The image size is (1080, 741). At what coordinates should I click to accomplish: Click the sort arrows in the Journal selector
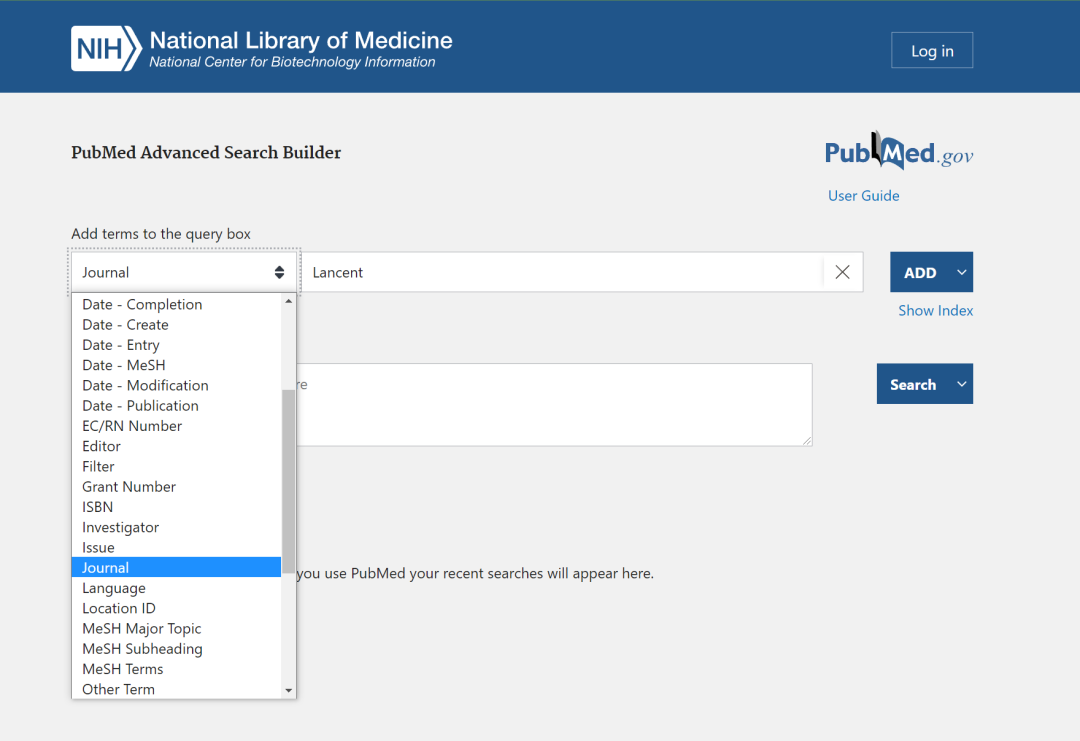pos(279,271)
